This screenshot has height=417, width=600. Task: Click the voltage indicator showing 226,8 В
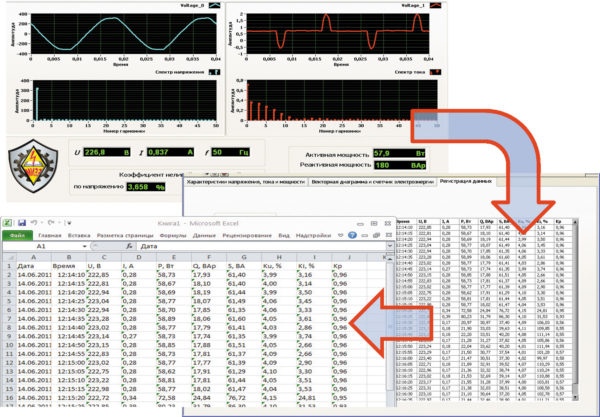(107, 152)
